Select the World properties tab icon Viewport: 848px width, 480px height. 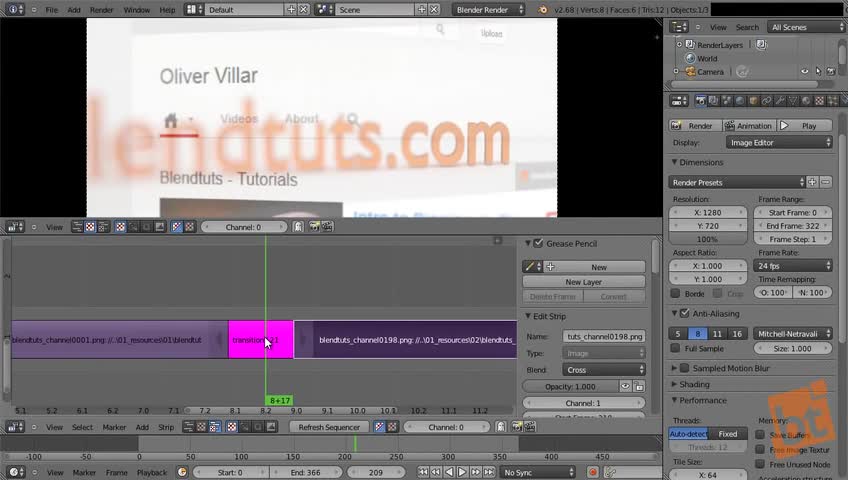click(x=740, y=101)
